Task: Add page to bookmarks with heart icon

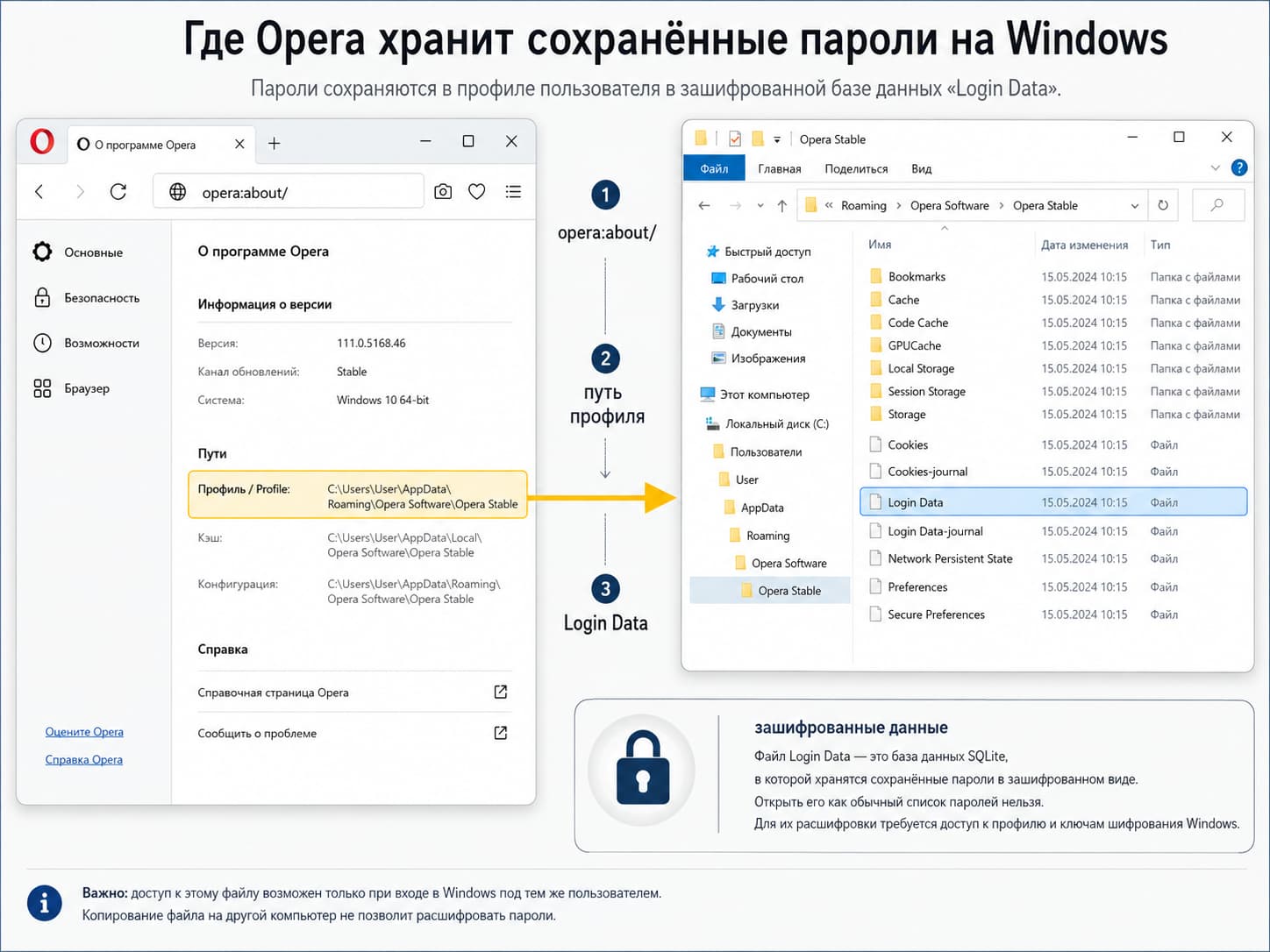Action: click(x=477, y=191)
